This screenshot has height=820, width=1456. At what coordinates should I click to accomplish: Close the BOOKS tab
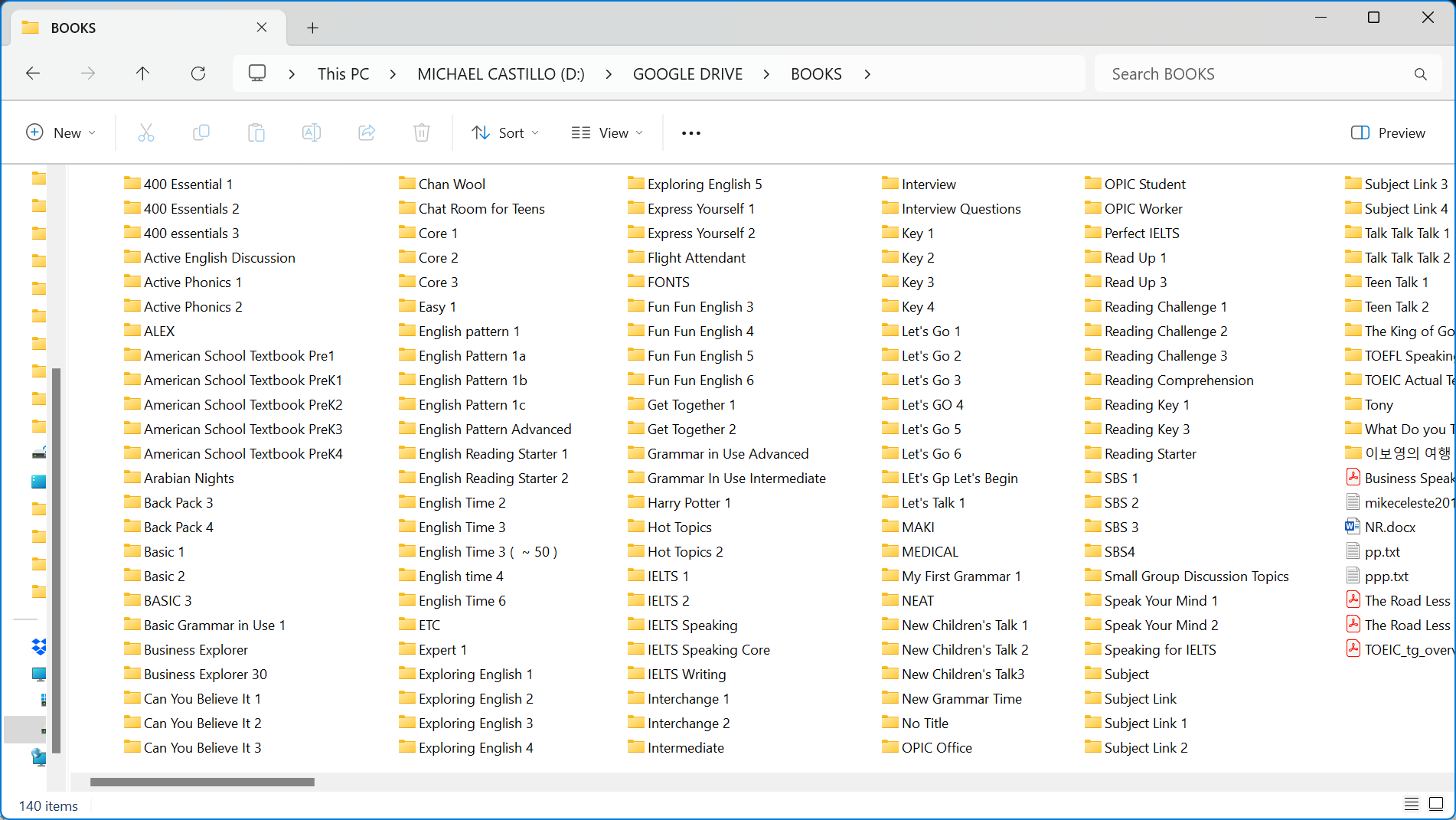click(x=262, y=28)
